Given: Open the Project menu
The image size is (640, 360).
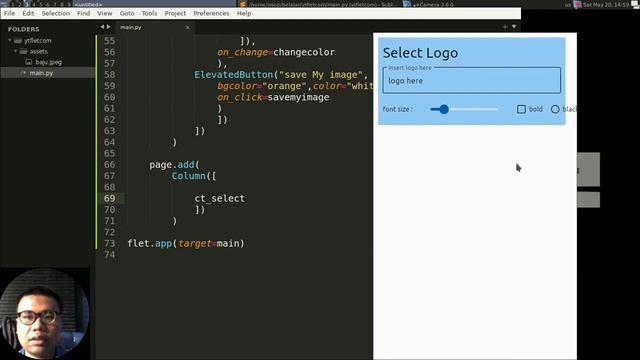Looking at the screenshot, I should pyautogui.click(x=175, y=13).
